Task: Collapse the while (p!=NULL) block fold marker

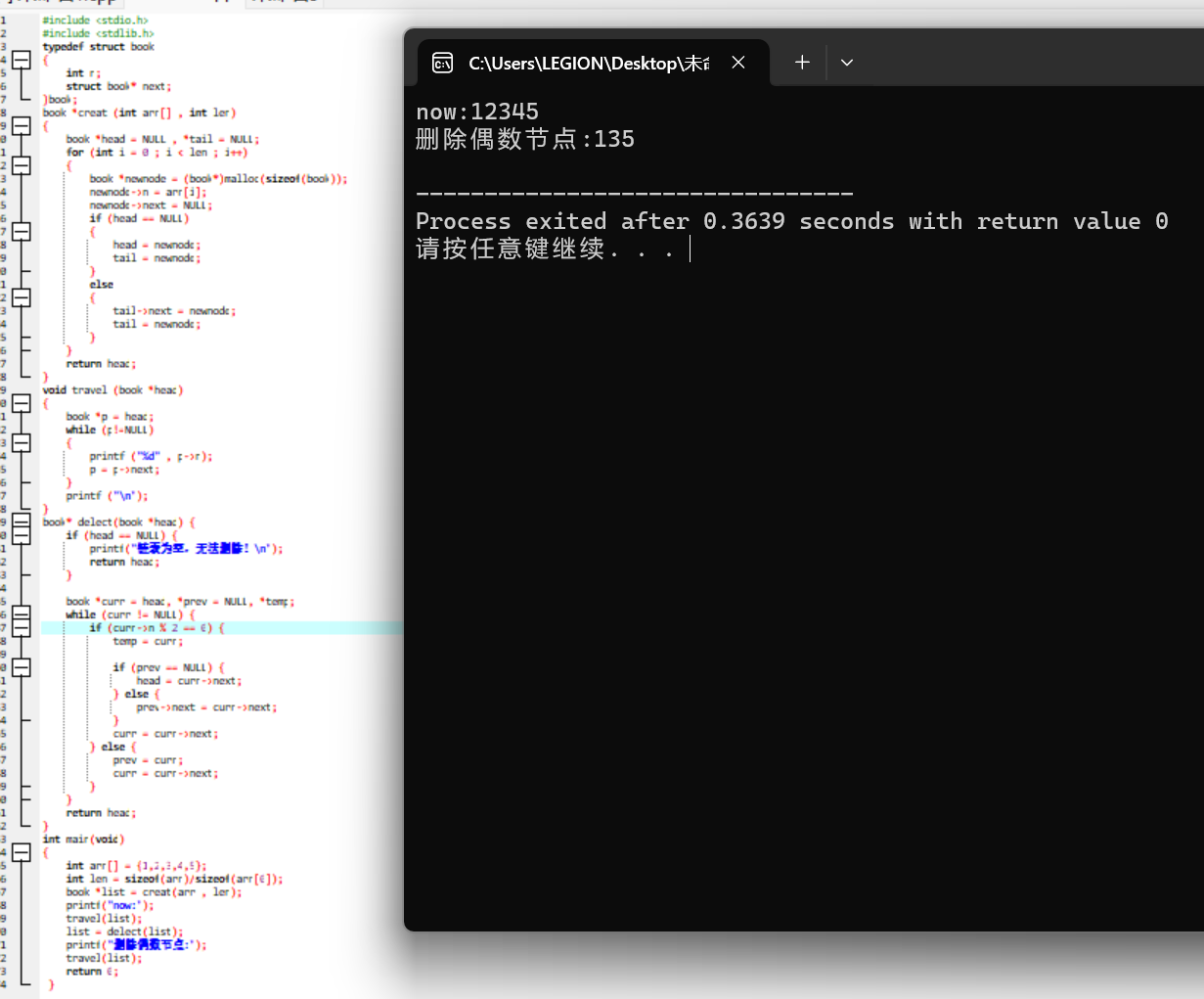Action: click(22, 443)
